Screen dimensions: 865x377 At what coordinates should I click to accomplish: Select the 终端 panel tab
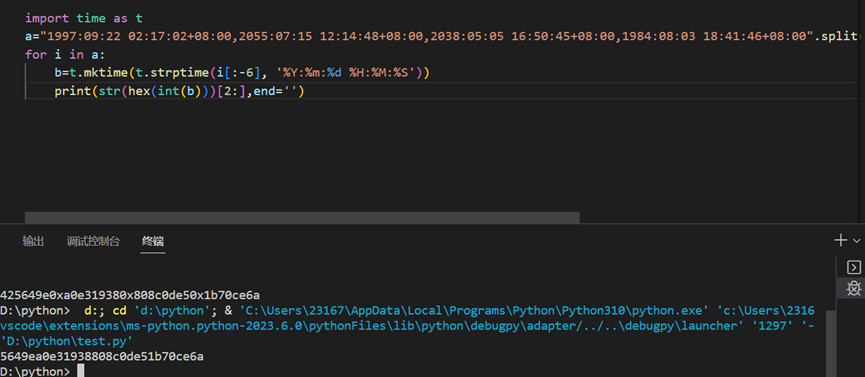(153, 241)
